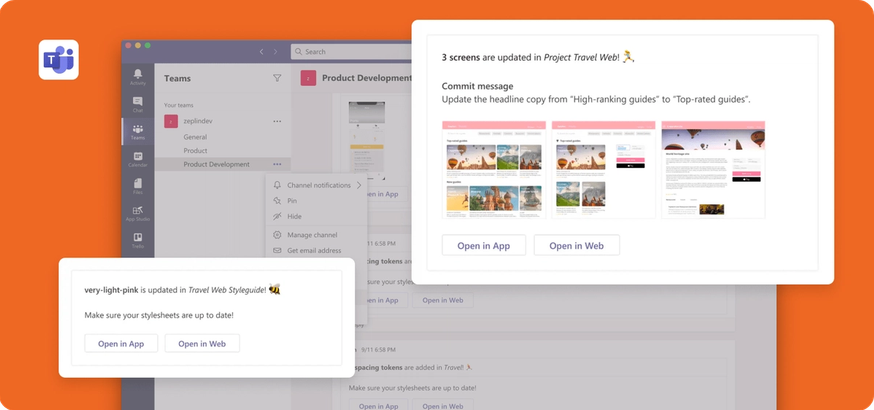Click the 'very-light-pink' color name text
This screenshot has width=874, height=410.
(x=111, y=290)
